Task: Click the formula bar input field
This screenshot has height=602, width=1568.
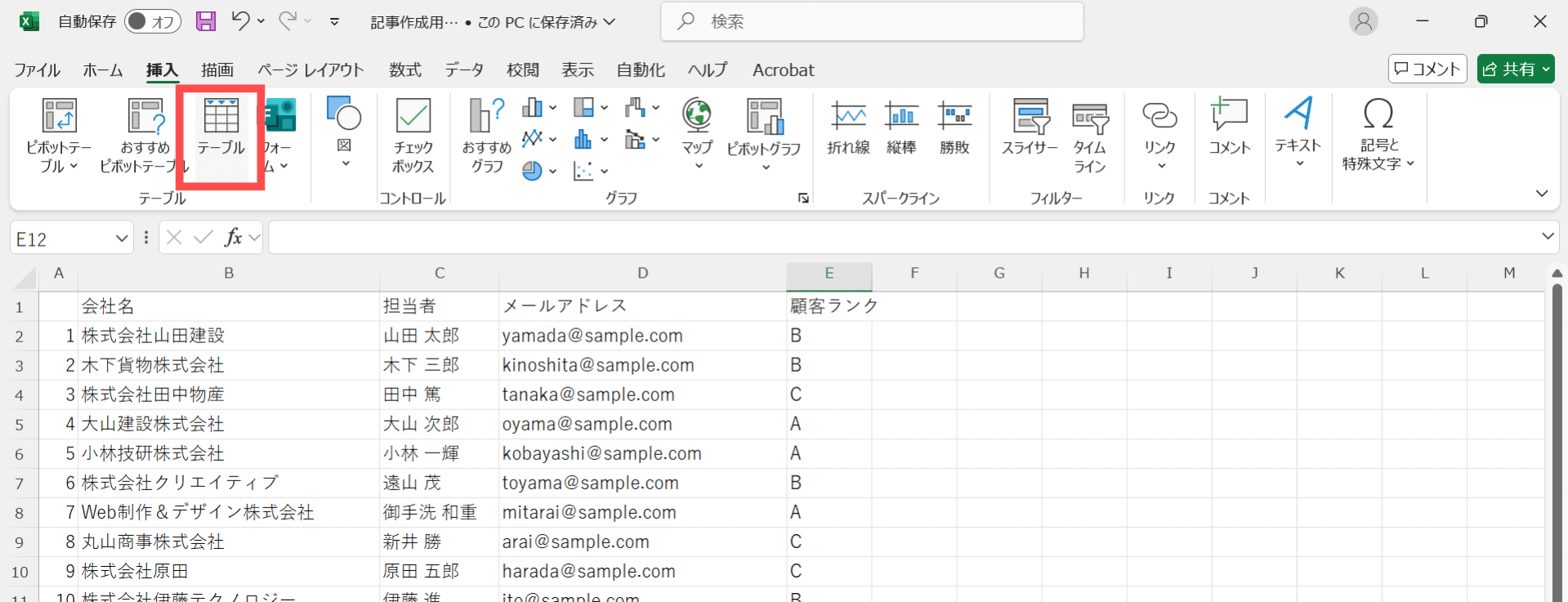Action: click(x=902, y=238)
